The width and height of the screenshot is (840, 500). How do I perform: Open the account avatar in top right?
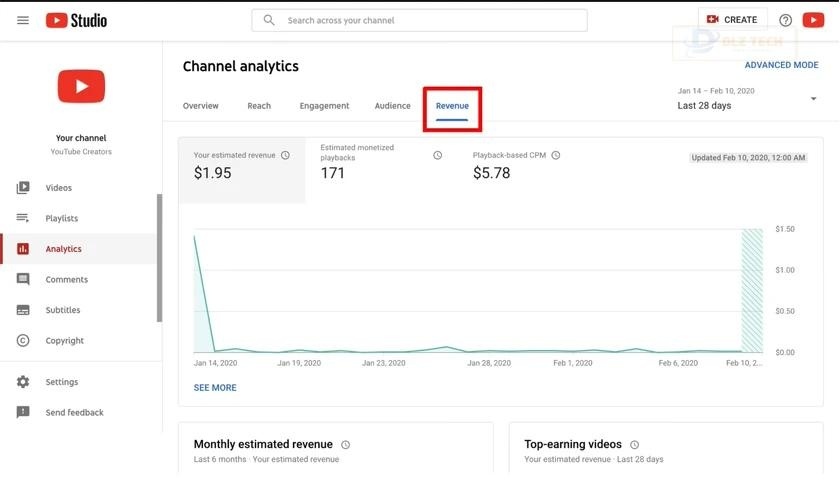(x=813, y=20)
